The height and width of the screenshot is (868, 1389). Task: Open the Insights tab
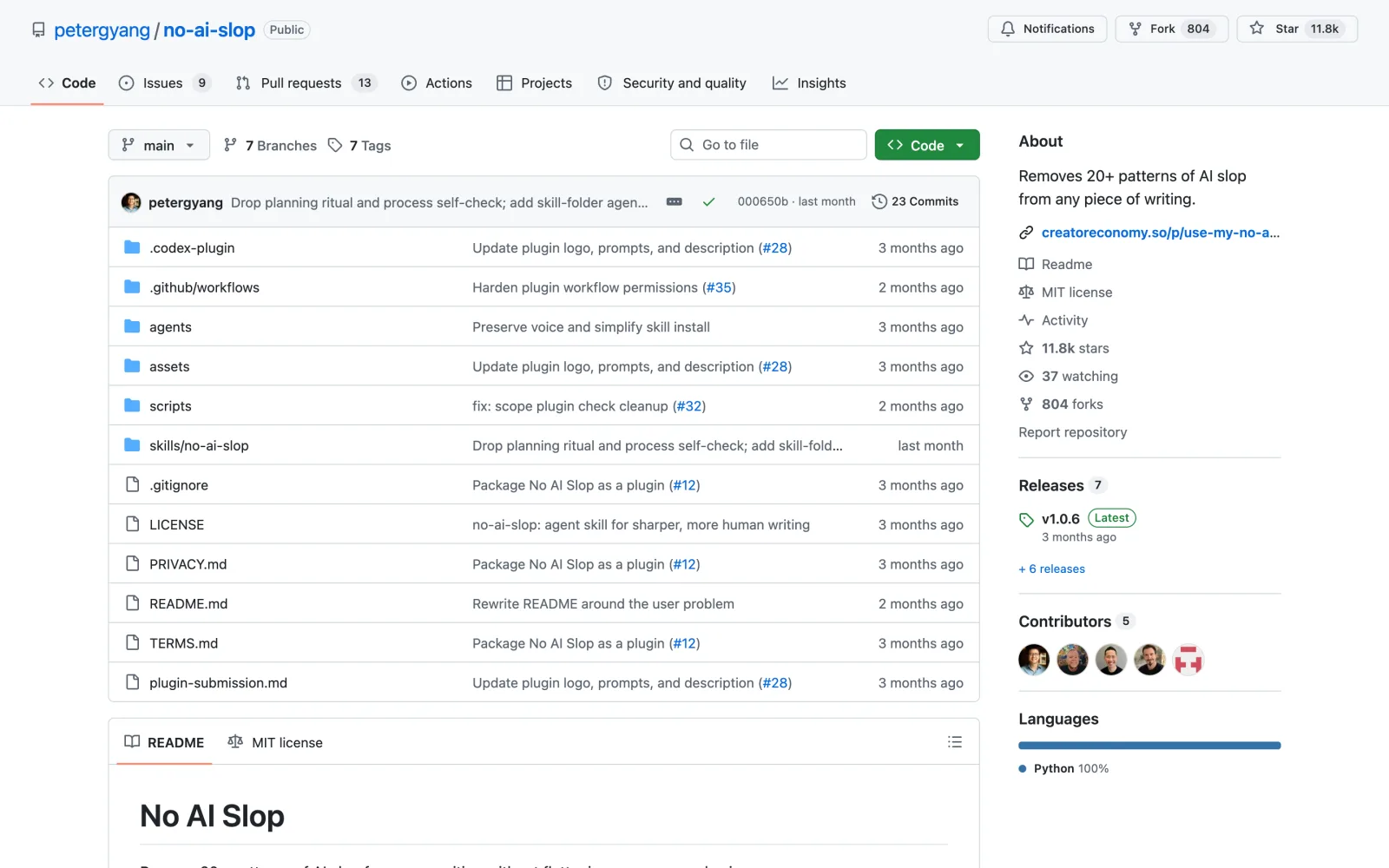click(809, 83)
